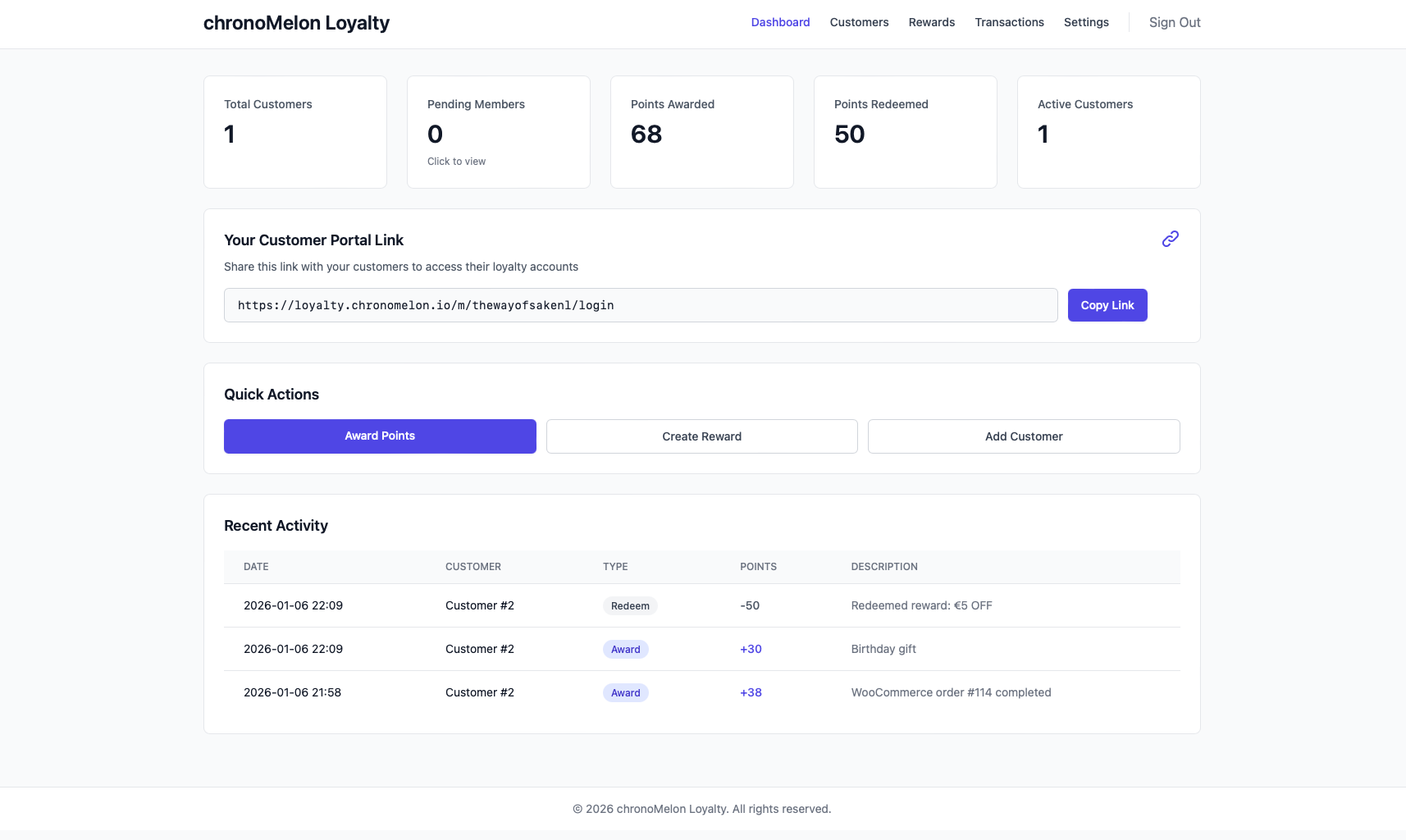Switch to Transactions page
This screenshot has height=840, width=1406.
pyautogui.click(x=1009, y=22)
